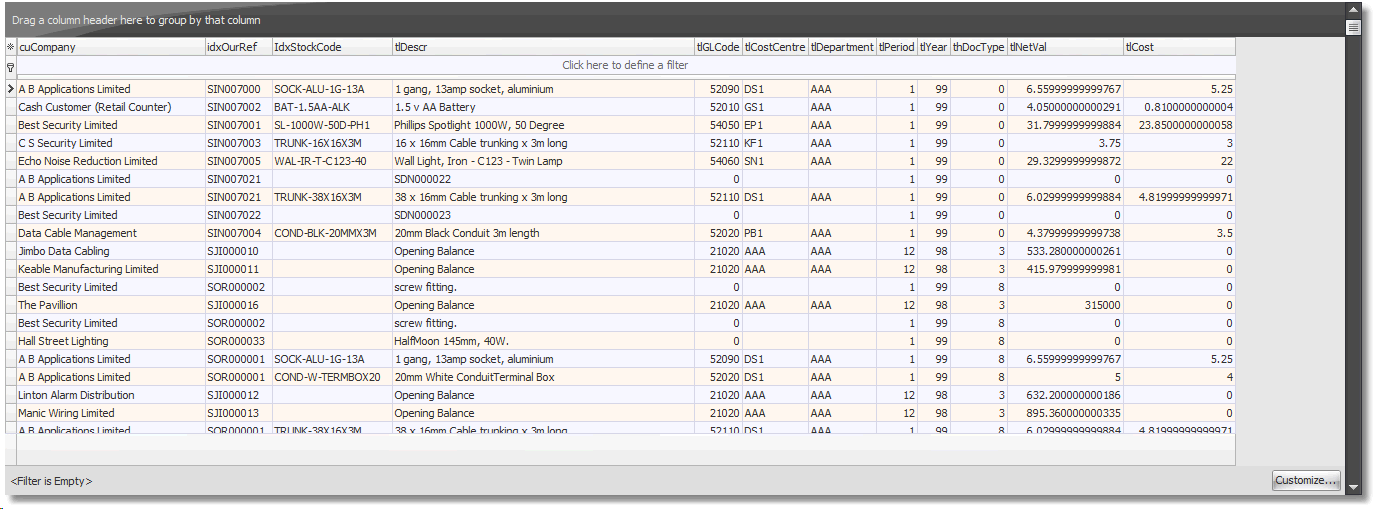Open the column chooser asterisk icon
The image size is (1373, 509).
[x=10, y=47]
